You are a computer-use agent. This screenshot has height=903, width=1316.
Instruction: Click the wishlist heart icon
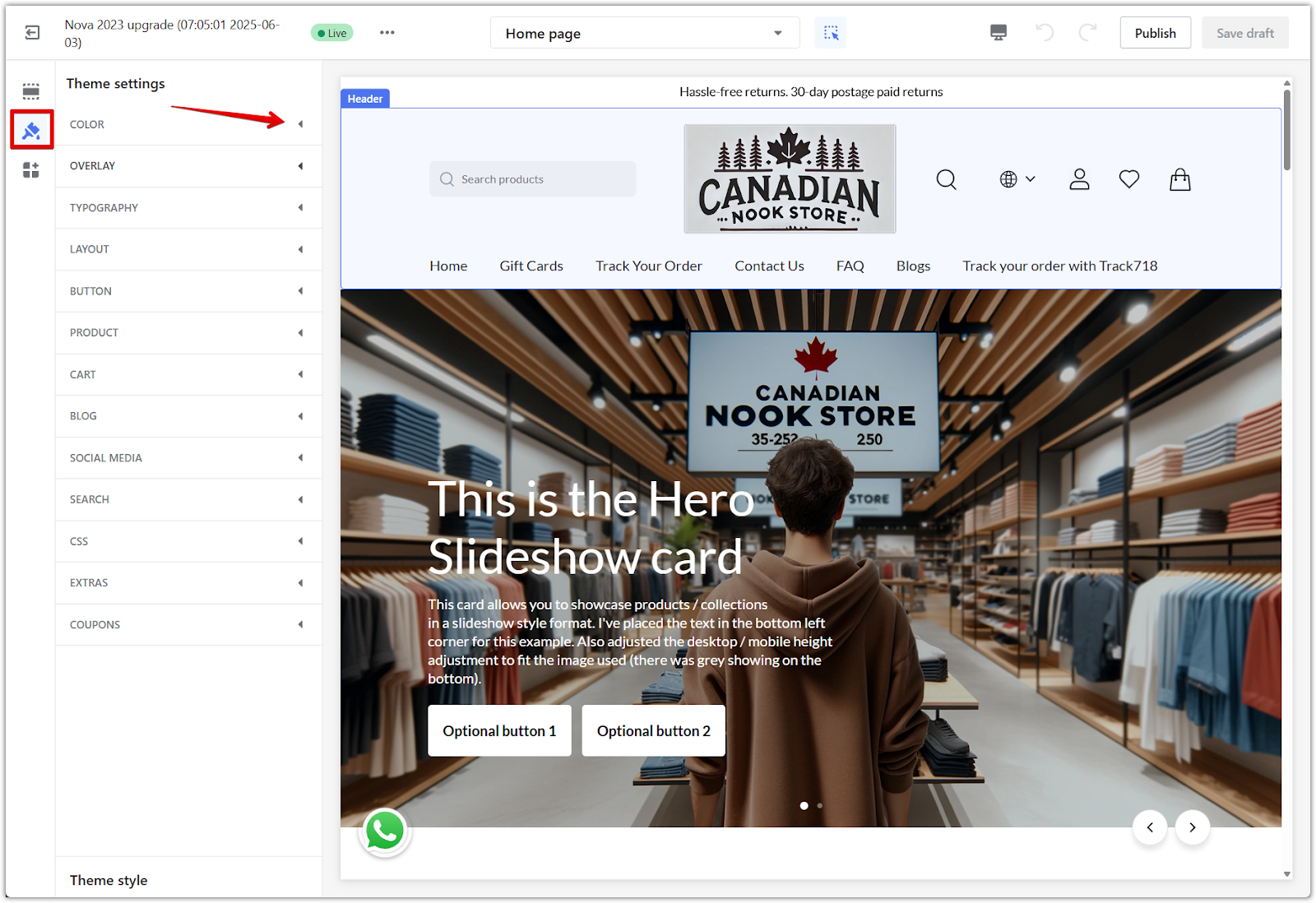click(x=1129, y=179)
